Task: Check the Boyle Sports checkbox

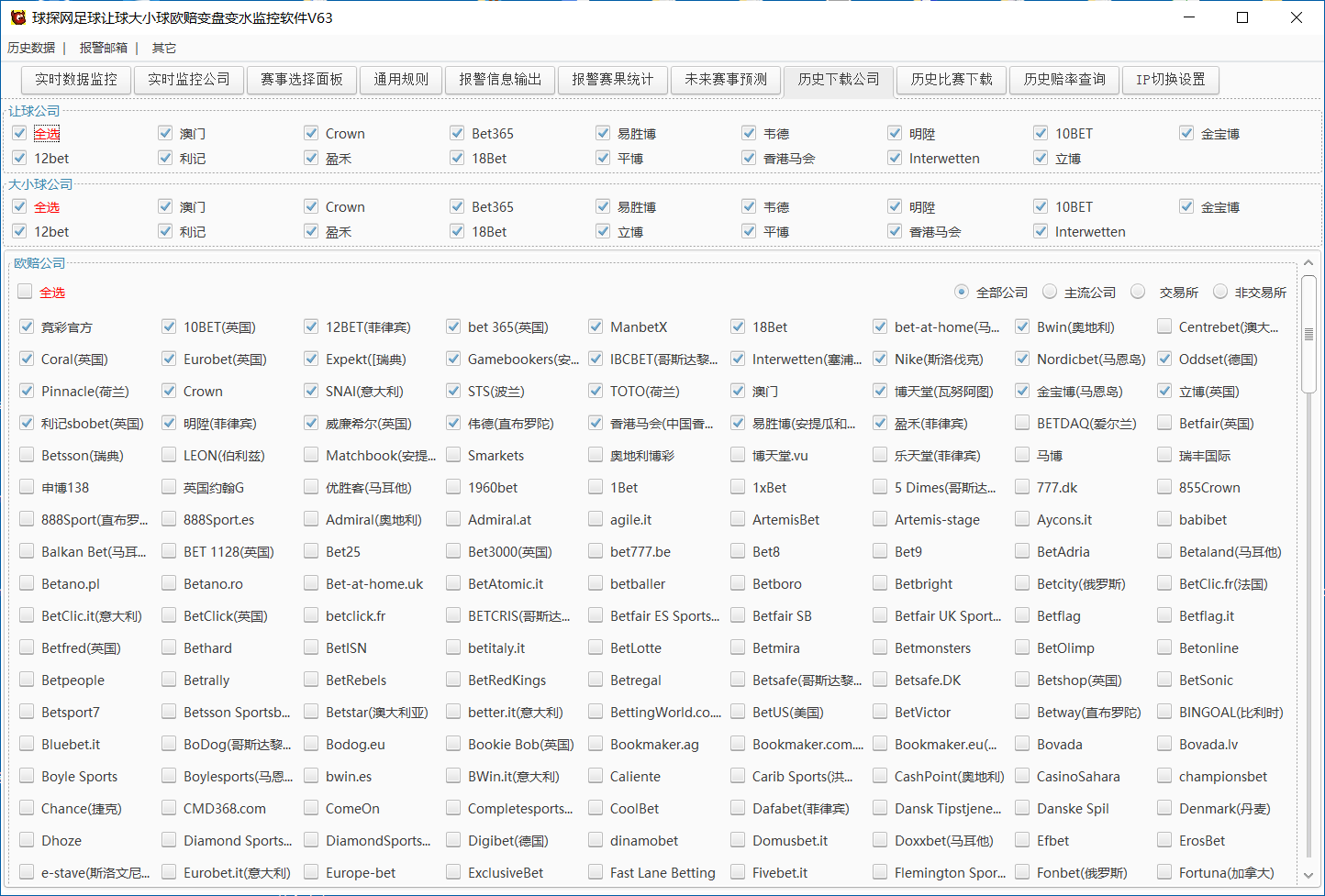Action: click(x=27, y=776)
